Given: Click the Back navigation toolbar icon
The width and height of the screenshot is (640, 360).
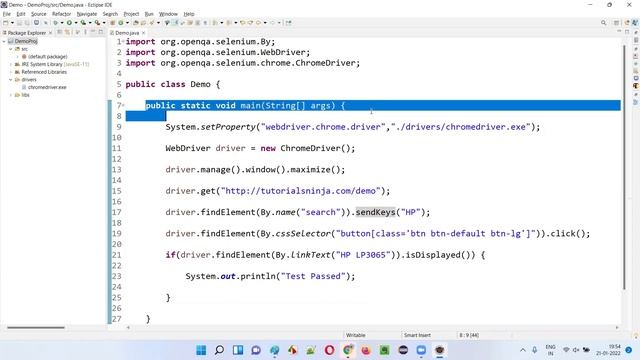Looking at the screenshot, I should coord(258,23).
